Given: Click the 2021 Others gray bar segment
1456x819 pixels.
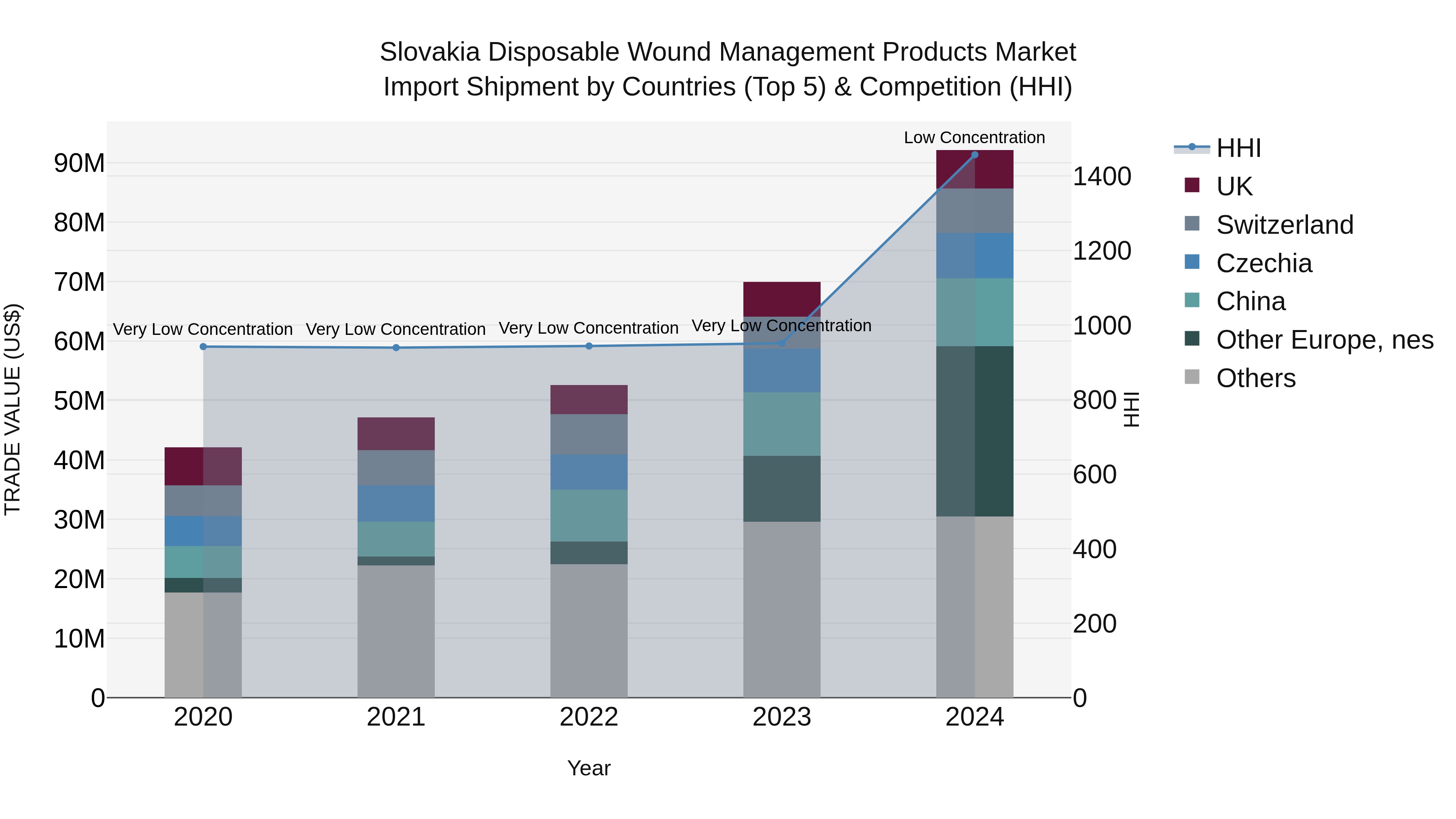Looking at the screenshot, I should pyautogui.click(x=396, y=631).
